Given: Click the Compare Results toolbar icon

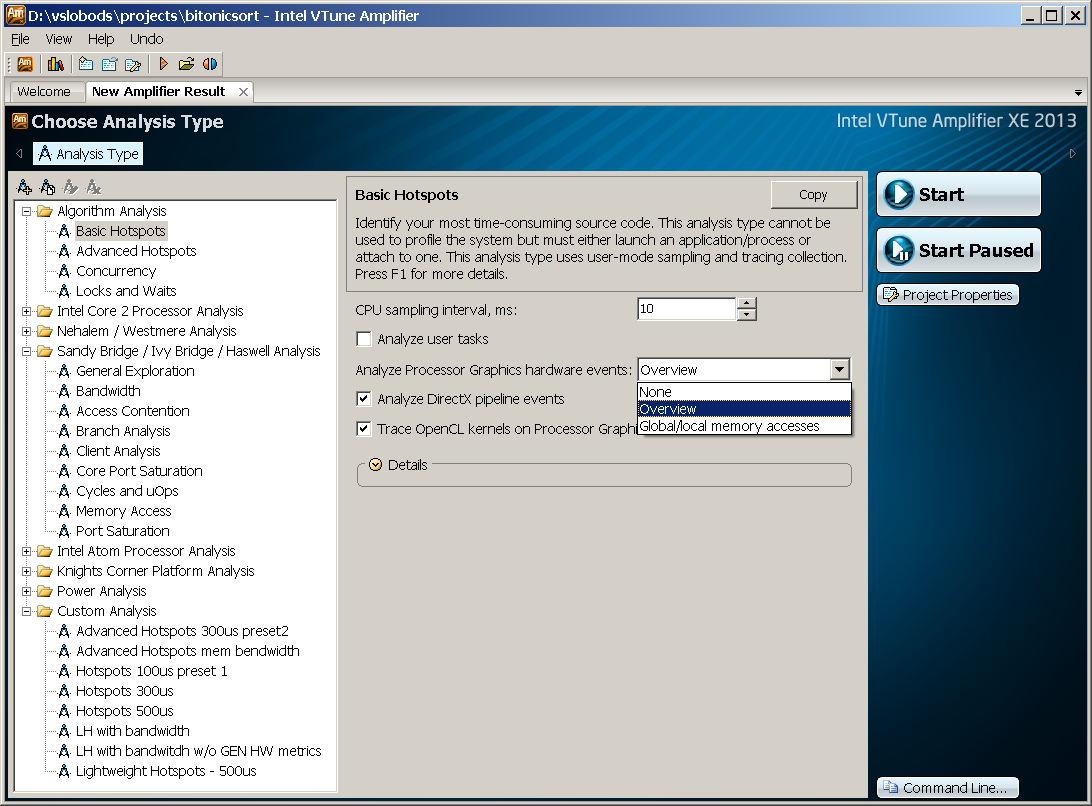Looking at the screenshot, I should coord(210,64).
